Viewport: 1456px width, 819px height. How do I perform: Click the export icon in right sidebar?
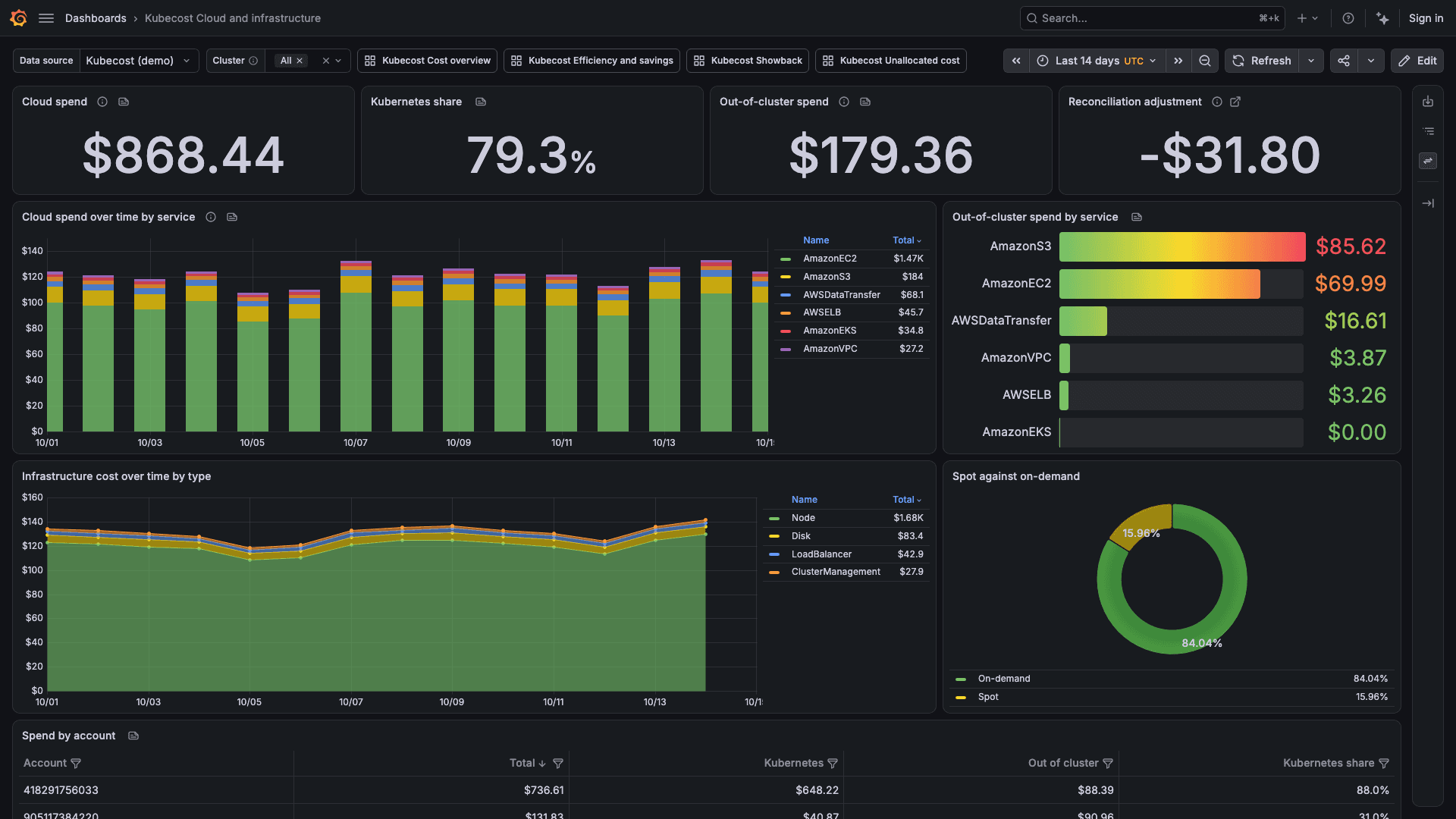click(x=1428, y=102)
